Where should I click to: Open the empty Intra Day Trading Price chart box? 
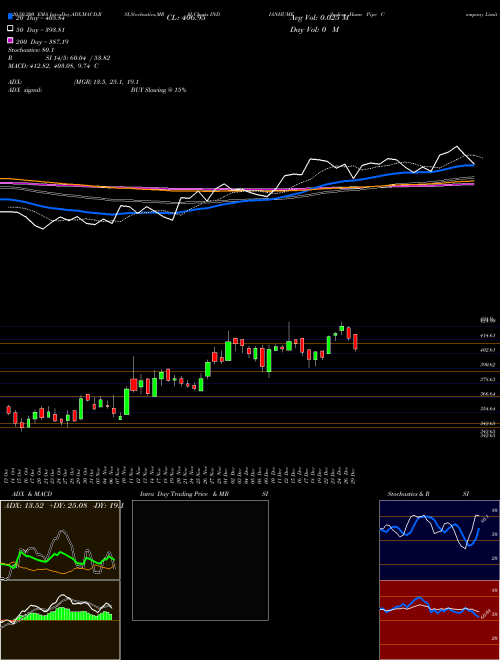(200, 560)
